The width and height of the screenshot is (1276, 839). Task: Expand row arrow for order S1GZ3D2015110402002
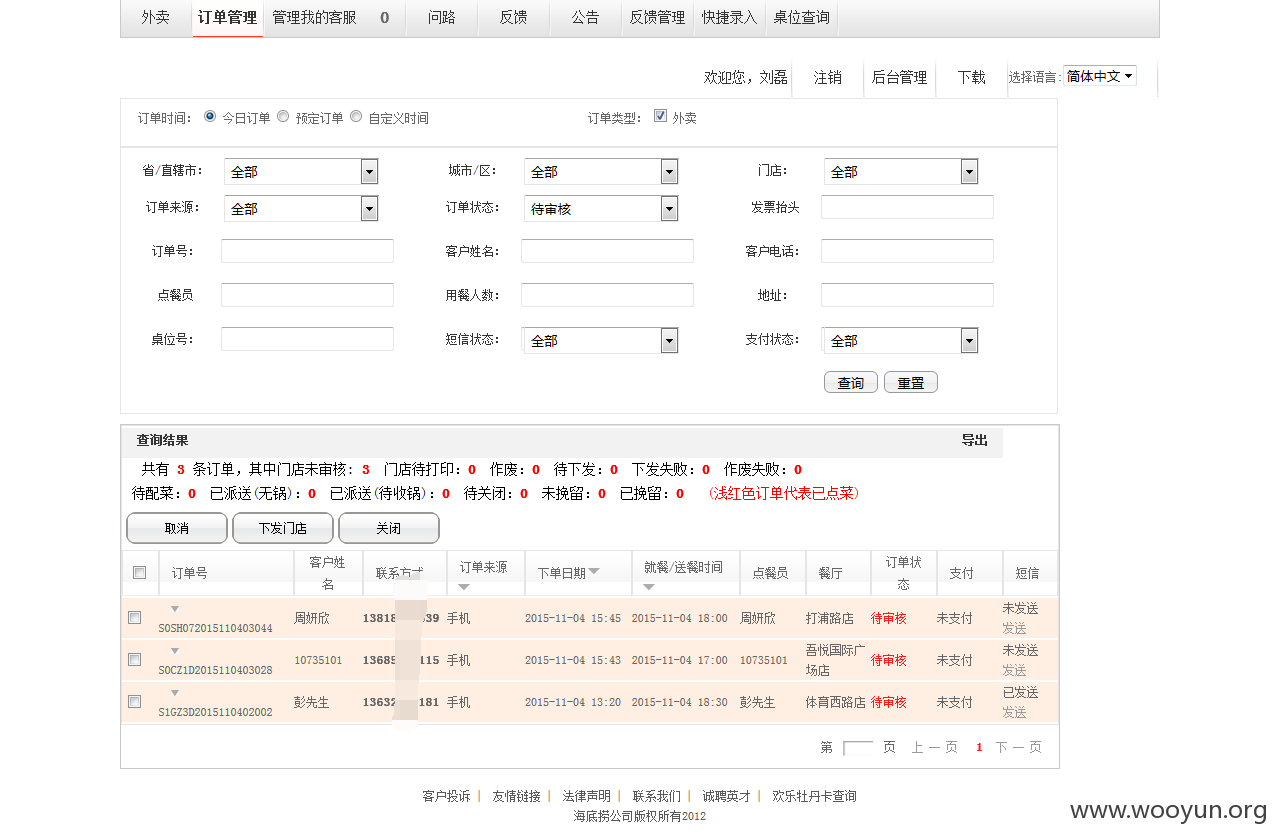point(175,692)
